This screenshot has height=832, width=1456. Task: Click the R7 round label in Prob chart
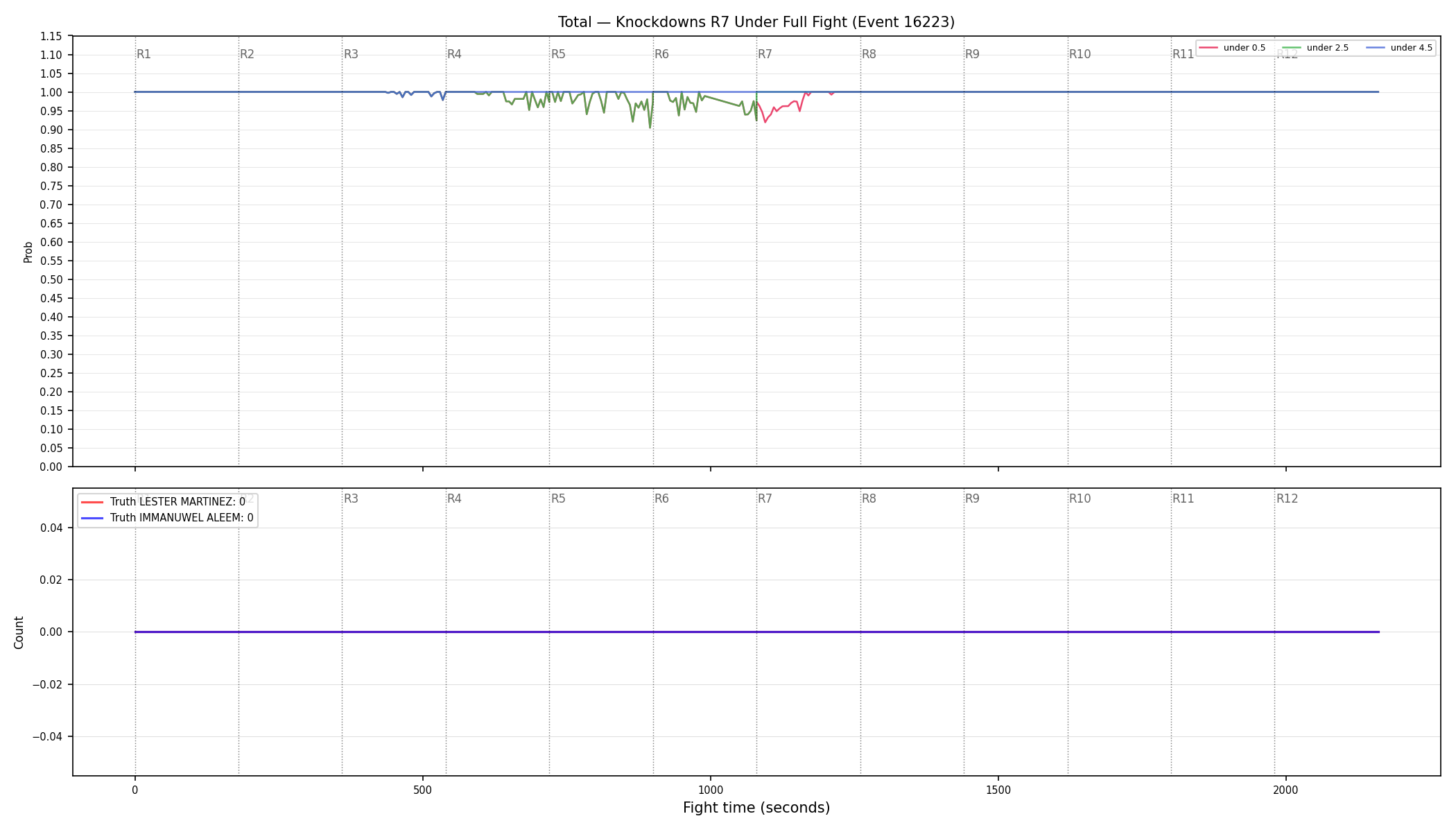click(x=765, y=54)
